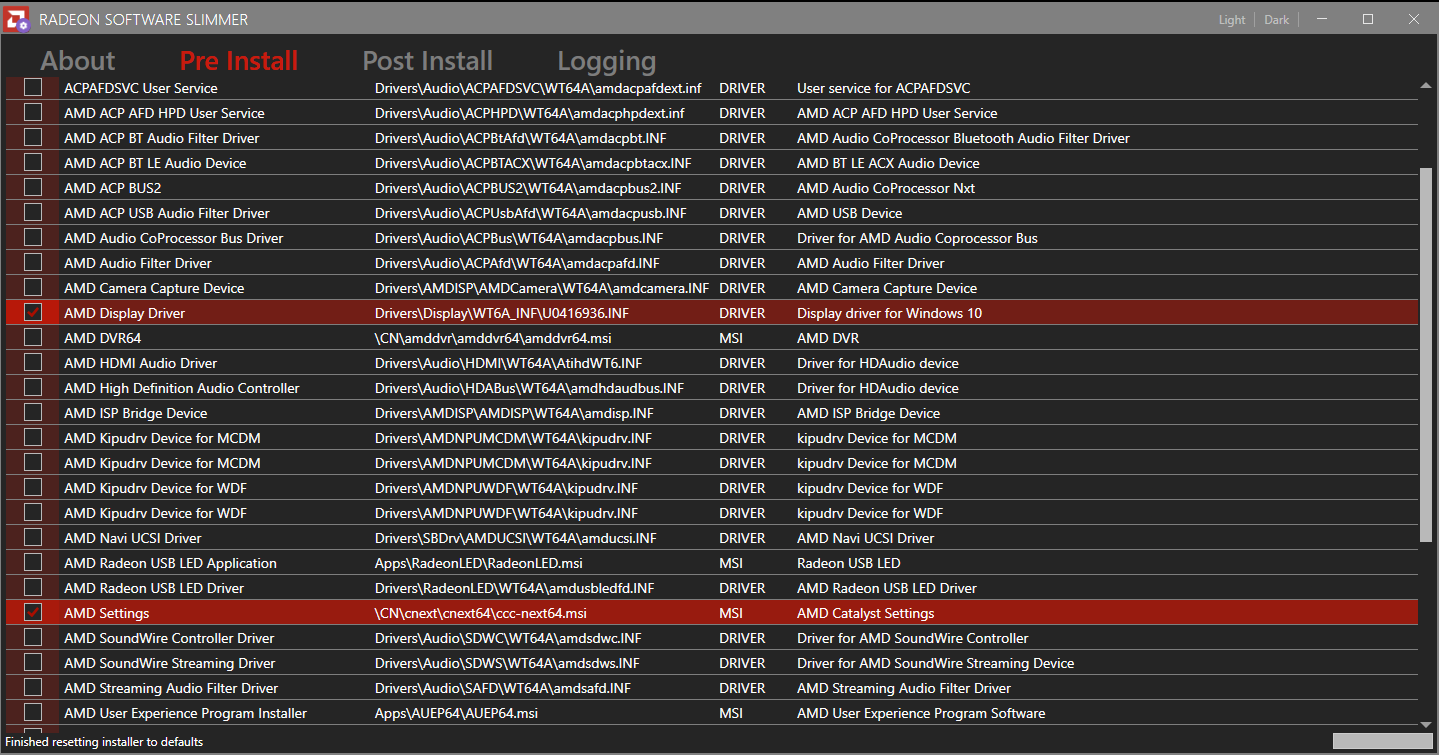Switch to the Dark theme

(x=1277, y=20)
